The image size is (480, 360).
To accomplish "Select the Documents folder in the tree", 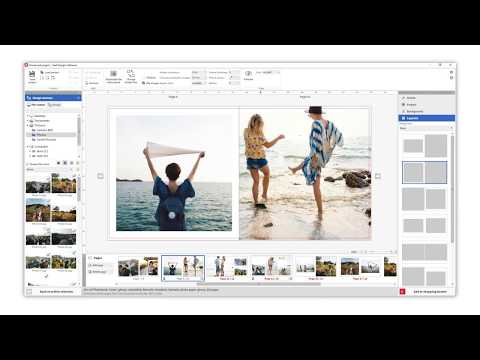I will tap(42, 121).
